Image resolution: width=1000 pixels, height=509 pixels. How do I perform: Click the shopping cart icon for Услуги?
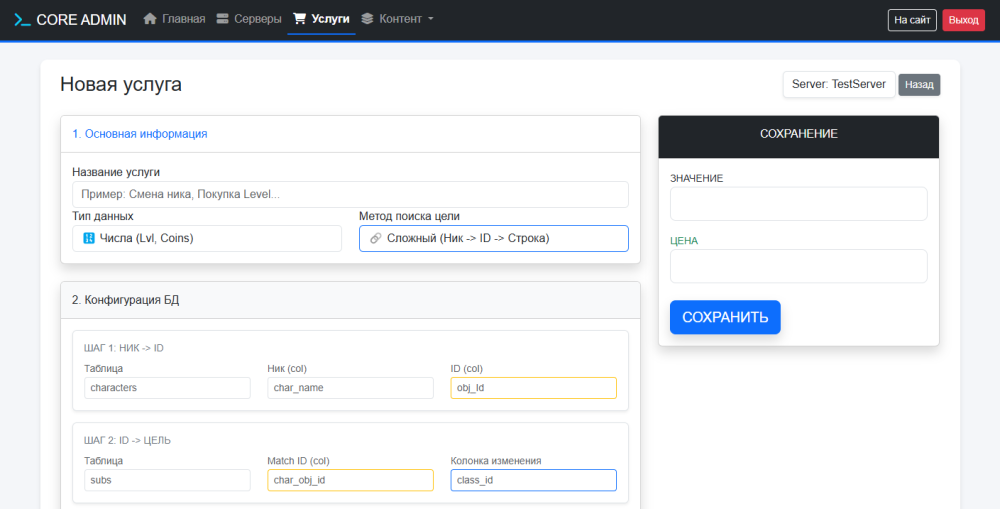coord(299,18)
